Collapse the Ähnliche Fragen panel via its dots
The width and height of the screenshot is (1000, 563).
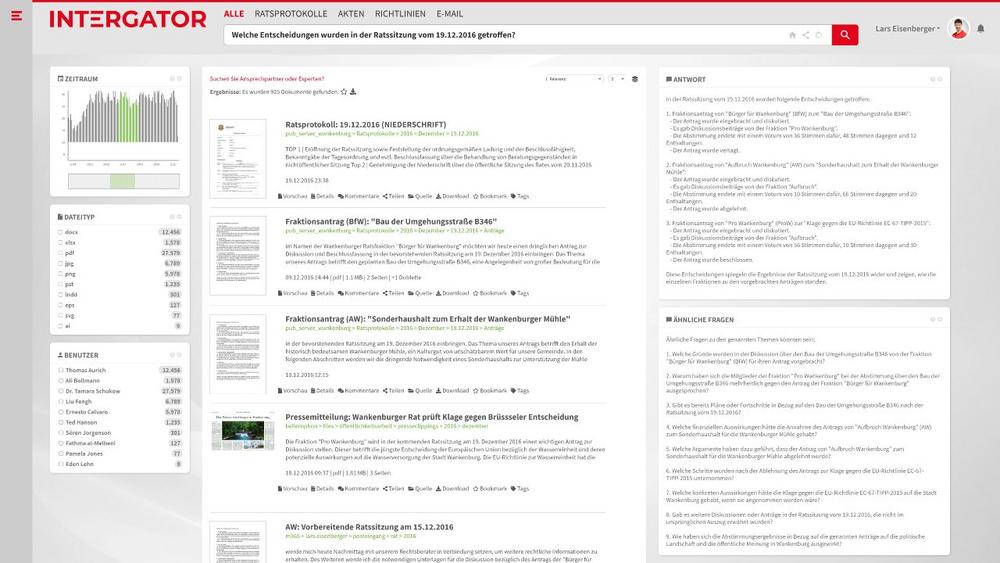pyautogui.click(x=936, y=319)
